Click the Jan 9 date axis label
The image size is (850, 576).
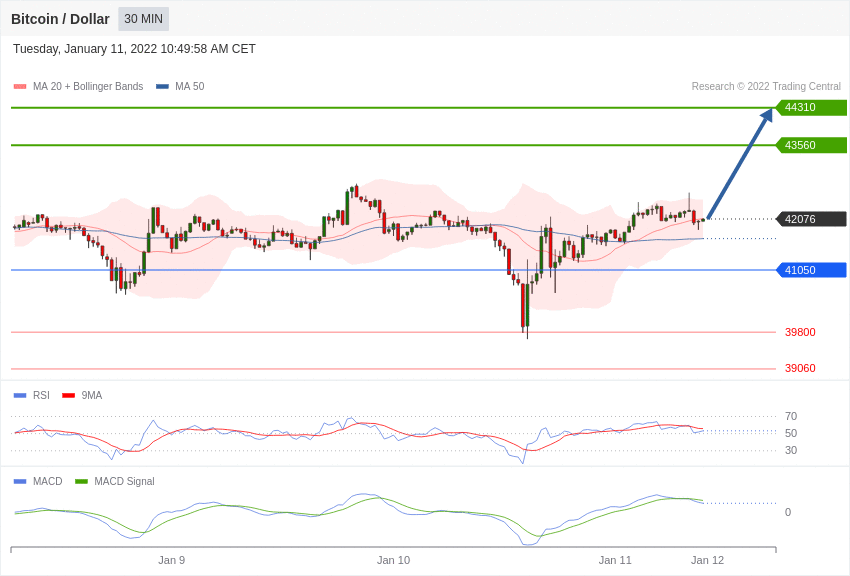(171, 560)
